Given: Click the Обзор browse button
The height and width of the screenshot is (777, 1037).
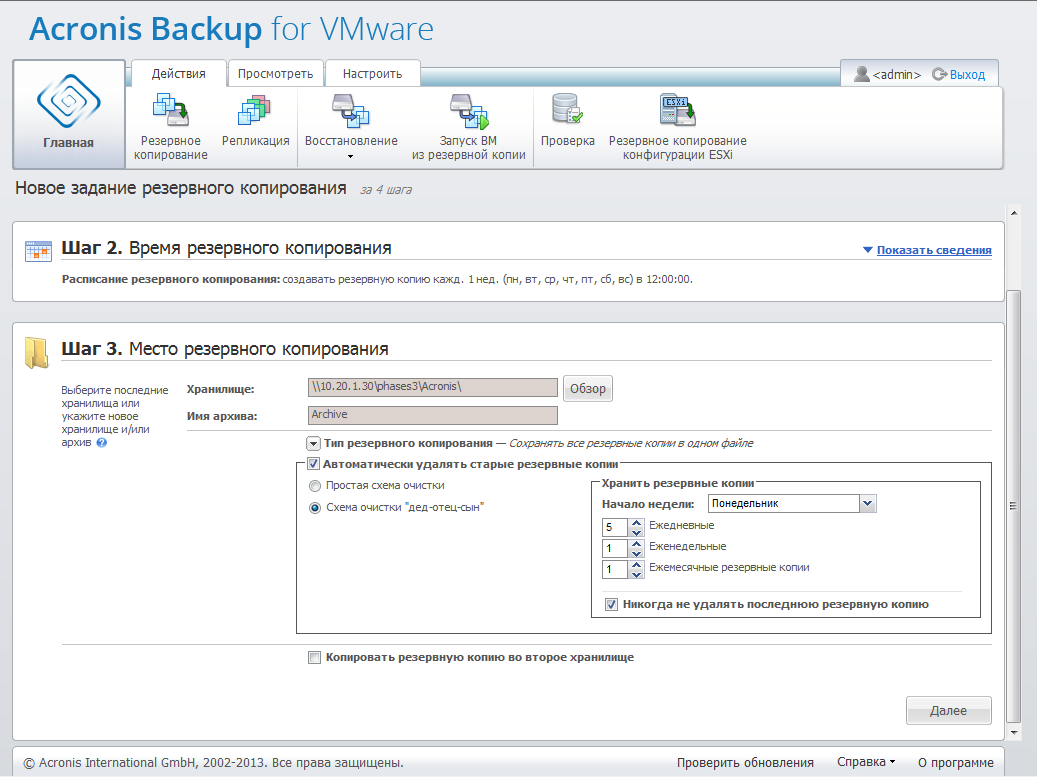Looking at the screenshot, I should pyautogui.click(x=587, y=389).
